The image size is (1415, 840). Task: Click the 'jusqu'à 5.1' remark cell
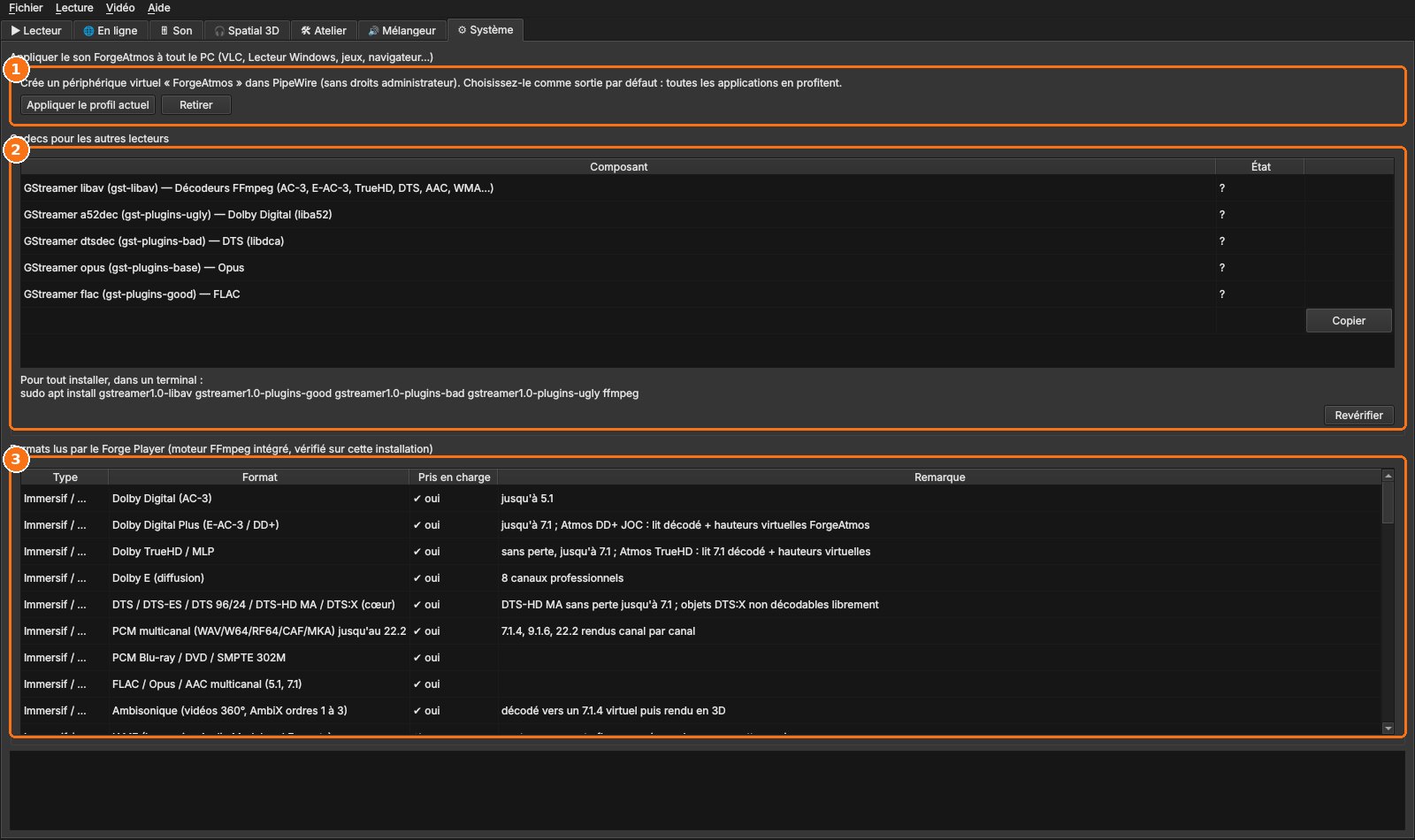[939, 499]
